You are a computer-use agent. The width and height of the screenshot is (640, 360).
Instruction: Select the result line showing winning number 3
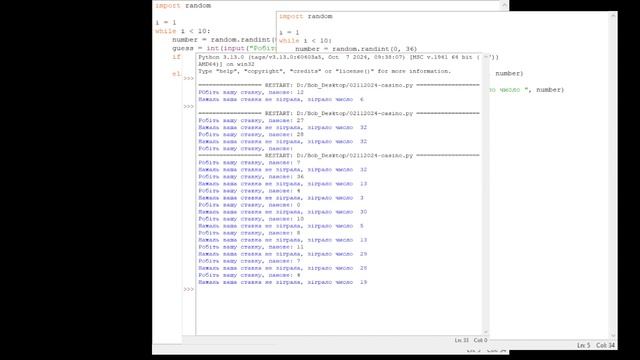point(281,198)
